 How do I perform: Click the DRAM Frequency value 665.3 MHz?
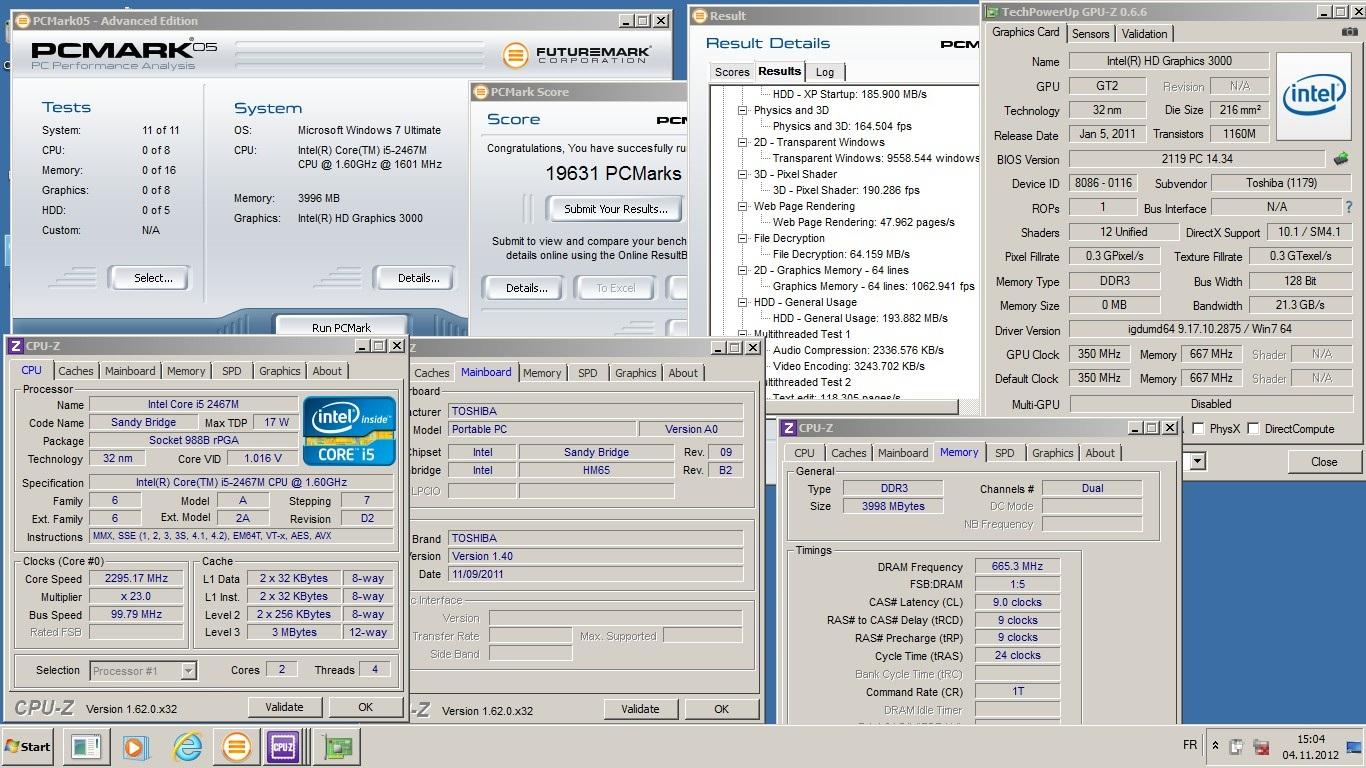point(1017,567)
